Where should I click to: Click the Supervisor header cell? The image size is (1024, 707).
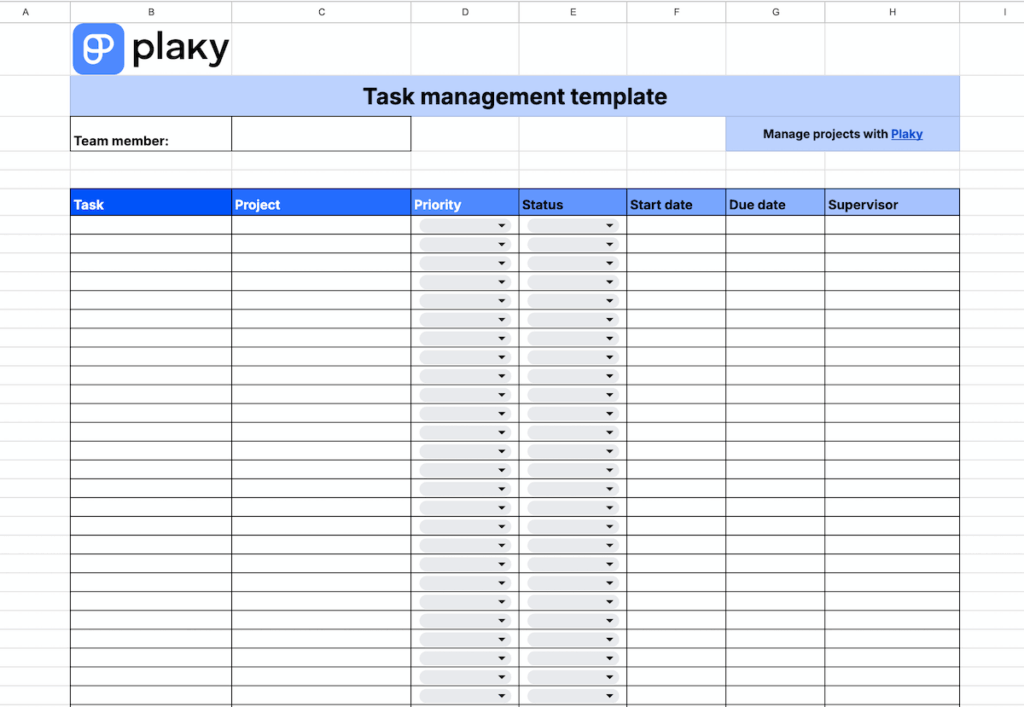pyautogui.click(x=890, y=203)
